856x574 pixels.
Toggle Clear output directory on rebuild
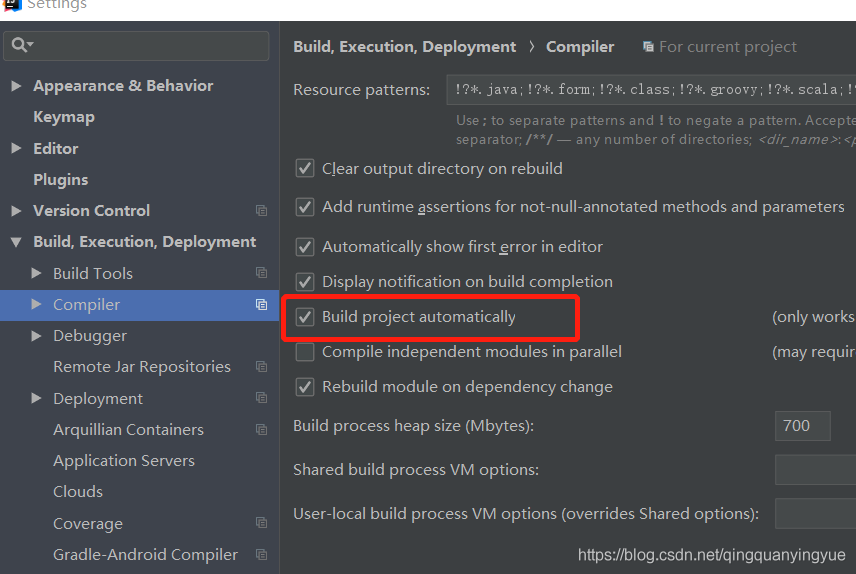pyautogui.click(x=305, y=168)
